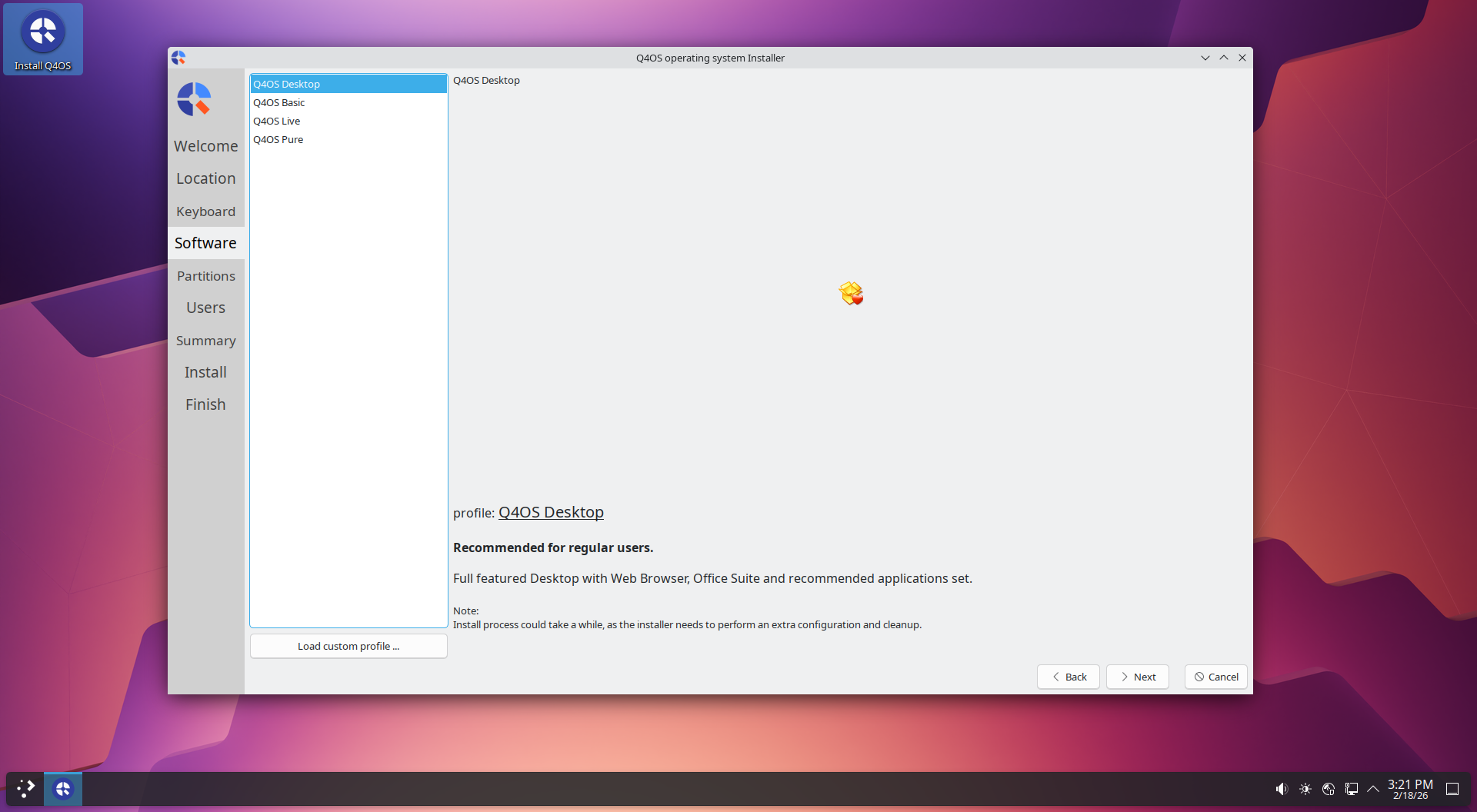Select the Q4OS Desktop profile
This screenshot has height=812, width=1477.
[x=348, y=84]
